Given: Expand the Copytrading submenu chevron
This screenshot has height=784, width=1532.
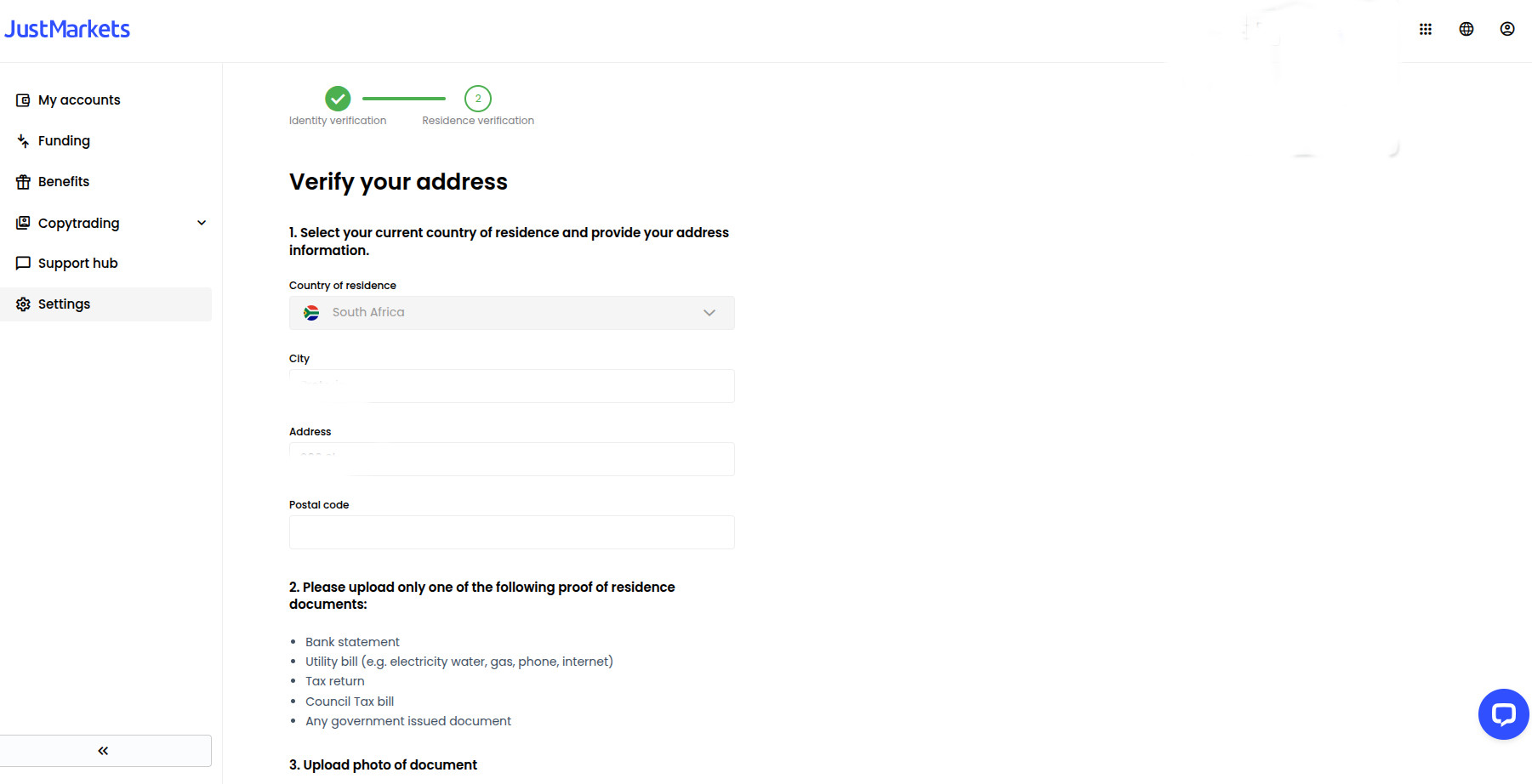Looking at the screenshot, I should (202, 223).
